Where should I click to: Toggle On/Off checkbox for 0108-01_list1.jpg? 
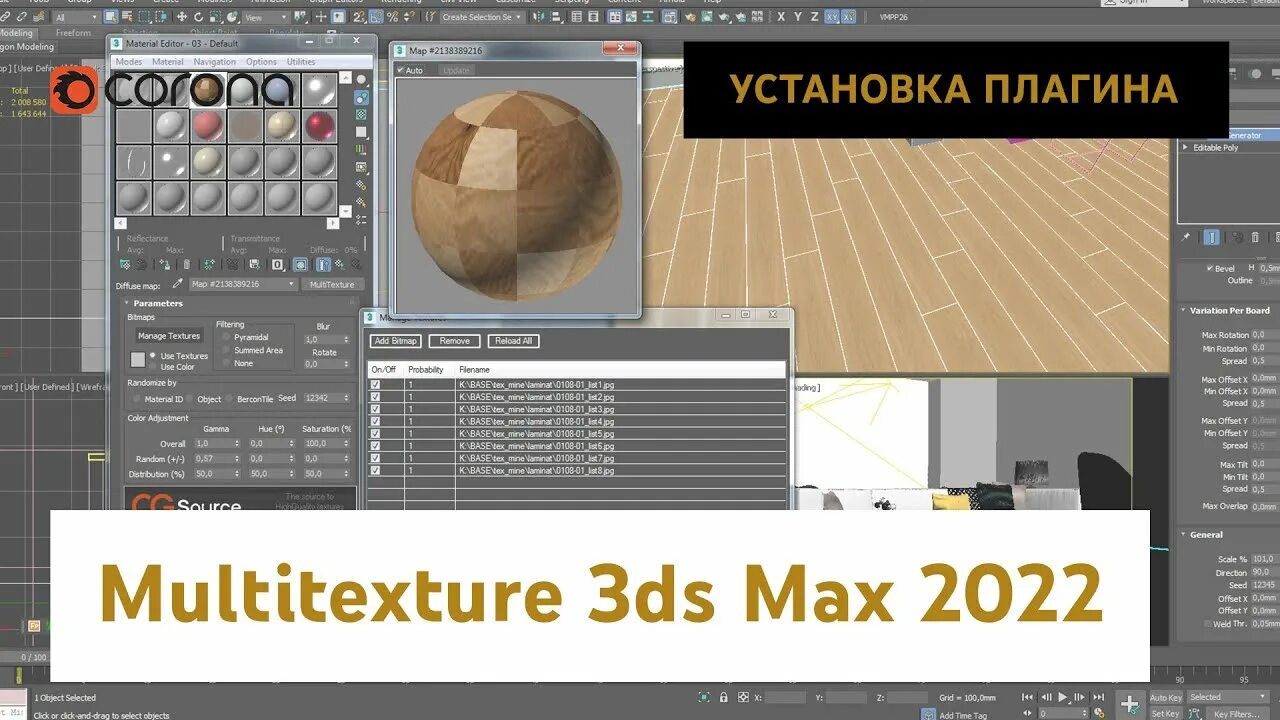pos(375,384)
